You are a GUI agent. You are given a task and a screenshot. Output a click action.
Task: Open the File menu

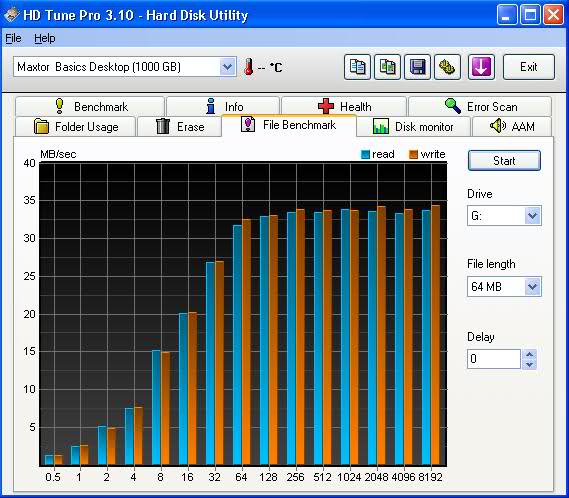(13, 38)
